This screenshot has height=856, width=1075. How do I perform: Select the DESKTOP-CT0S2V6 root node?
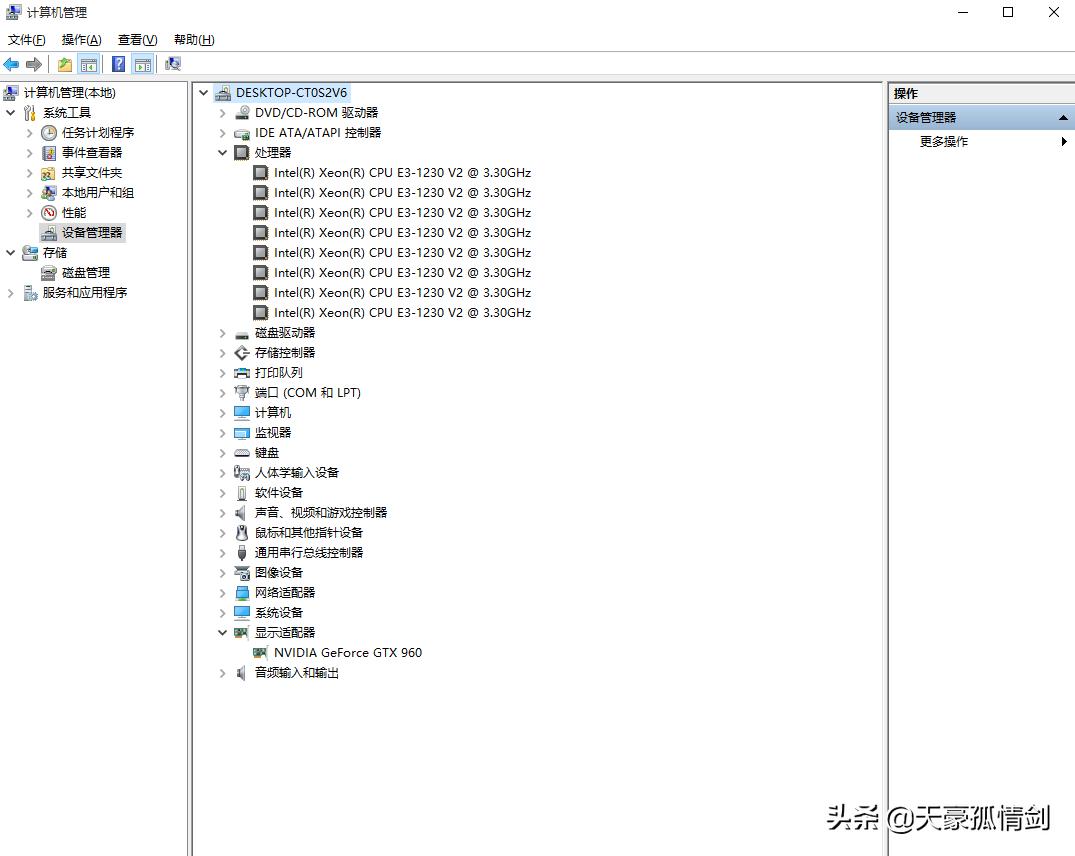coord(288,92)
